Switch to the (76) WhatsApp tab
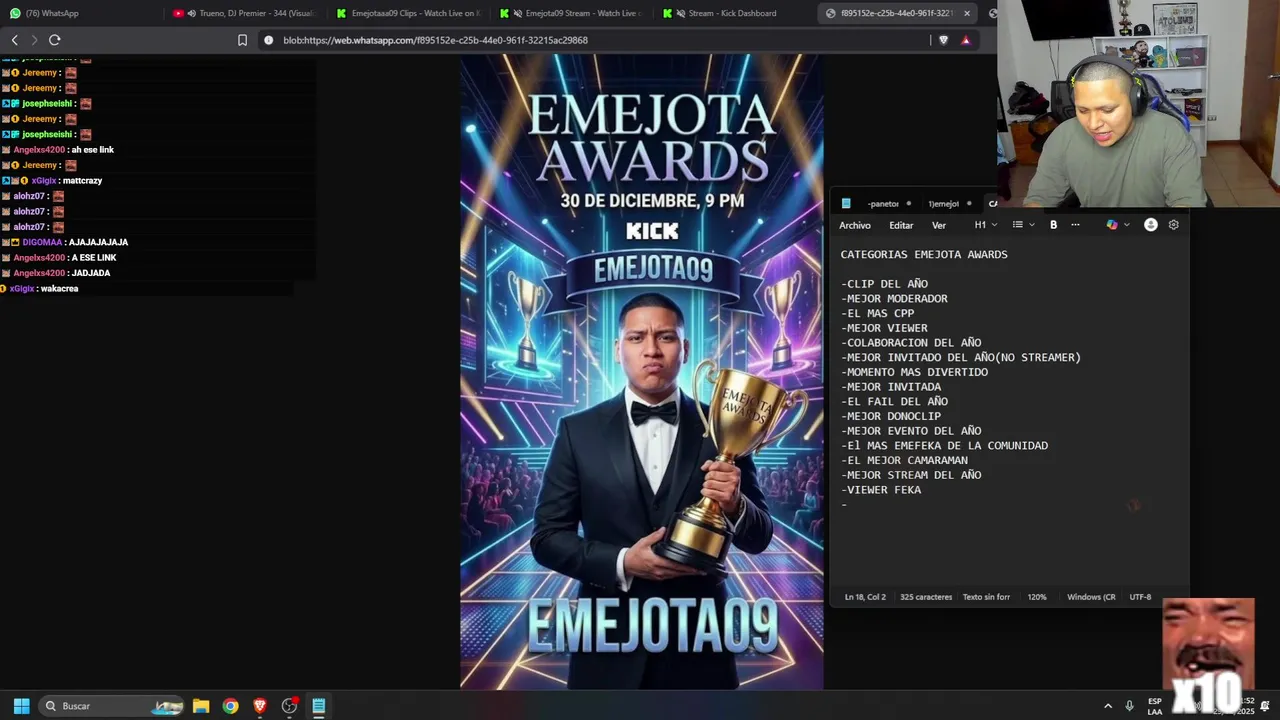 point(82,13)
